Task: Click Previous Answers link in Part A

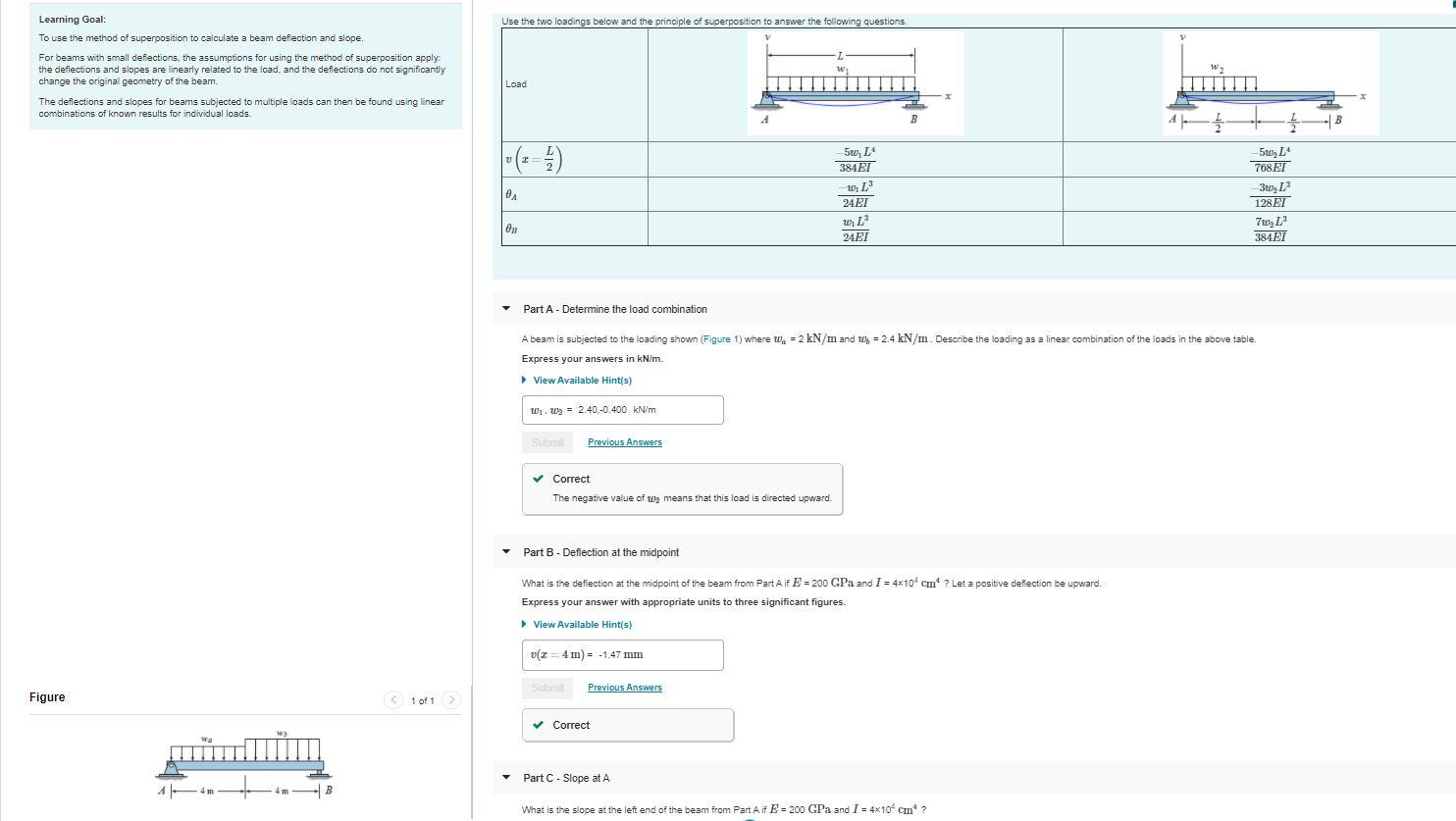Action: 624,442
